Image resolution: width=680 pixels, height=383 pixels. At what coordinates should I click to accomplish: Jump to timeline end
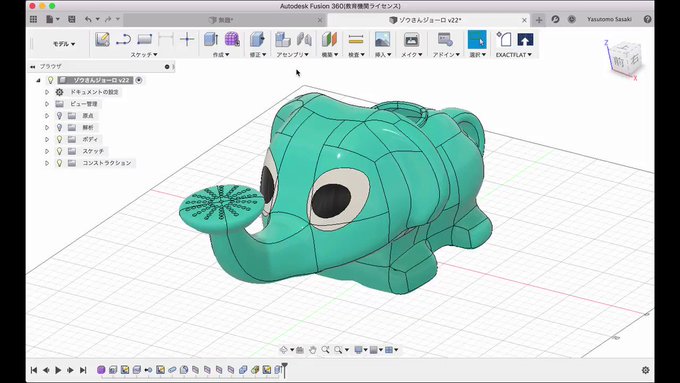click(83, 370)
